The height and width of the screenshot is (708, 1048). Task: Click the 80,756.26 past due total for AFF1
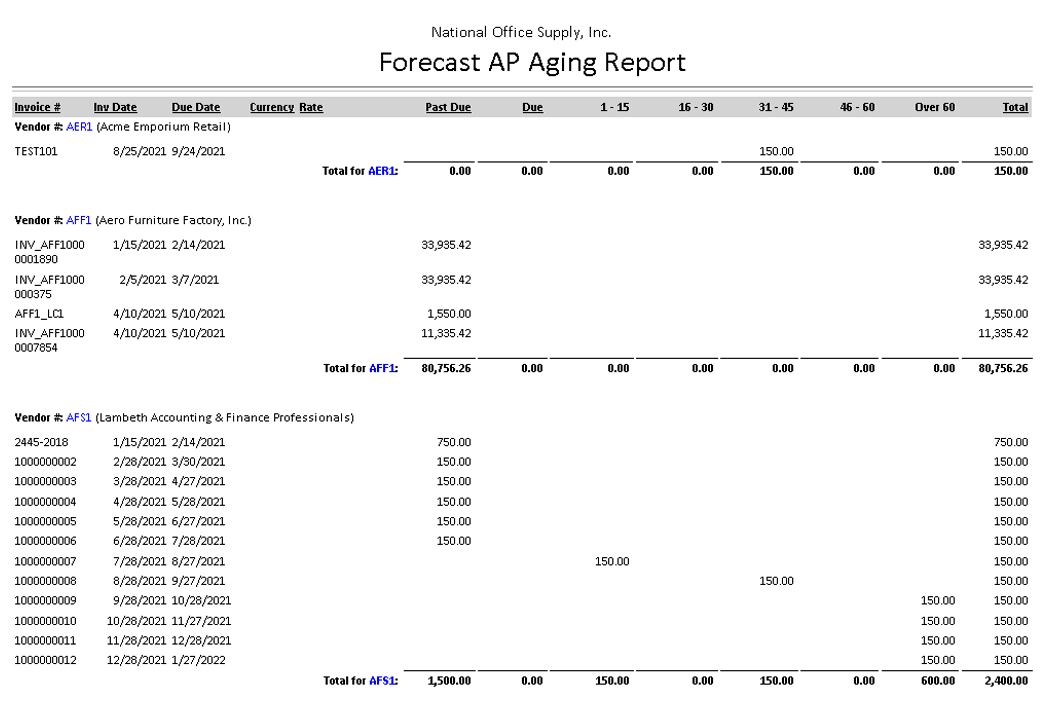click(447, 368)
